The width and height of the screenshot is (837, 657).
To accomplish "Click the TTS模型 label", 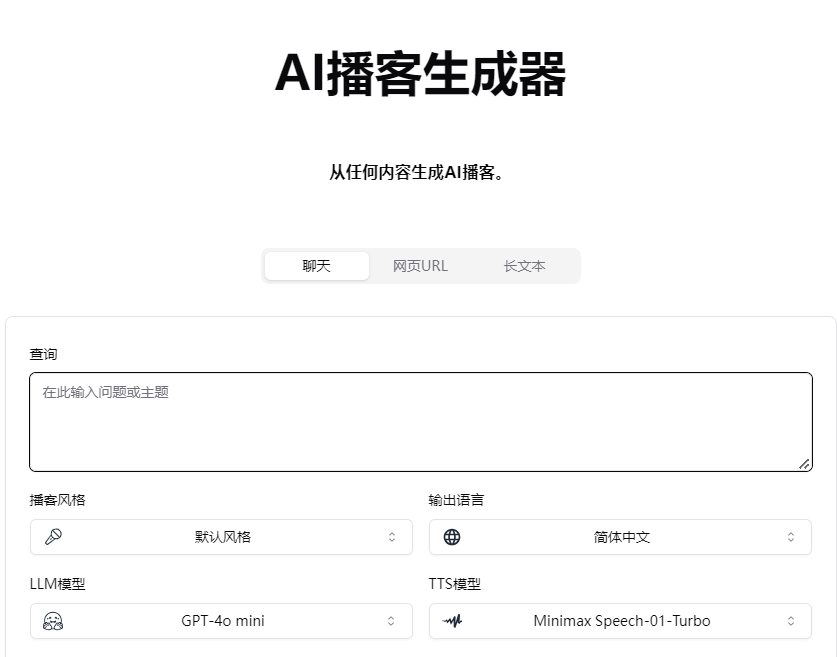I will click(x=455, y=584).
